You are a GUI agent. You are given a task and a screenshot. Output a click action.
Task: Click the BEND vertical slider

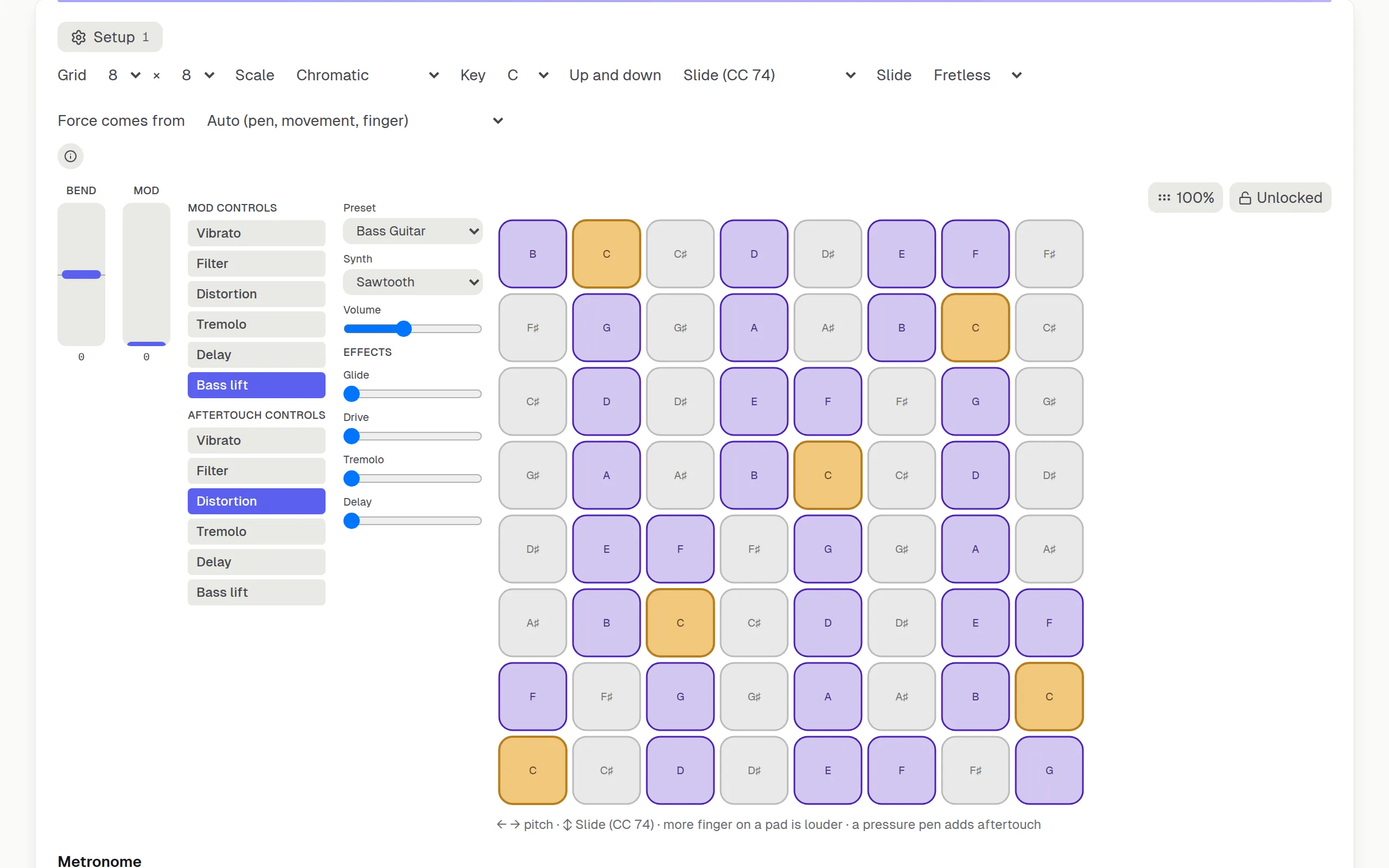click(81, 275)
